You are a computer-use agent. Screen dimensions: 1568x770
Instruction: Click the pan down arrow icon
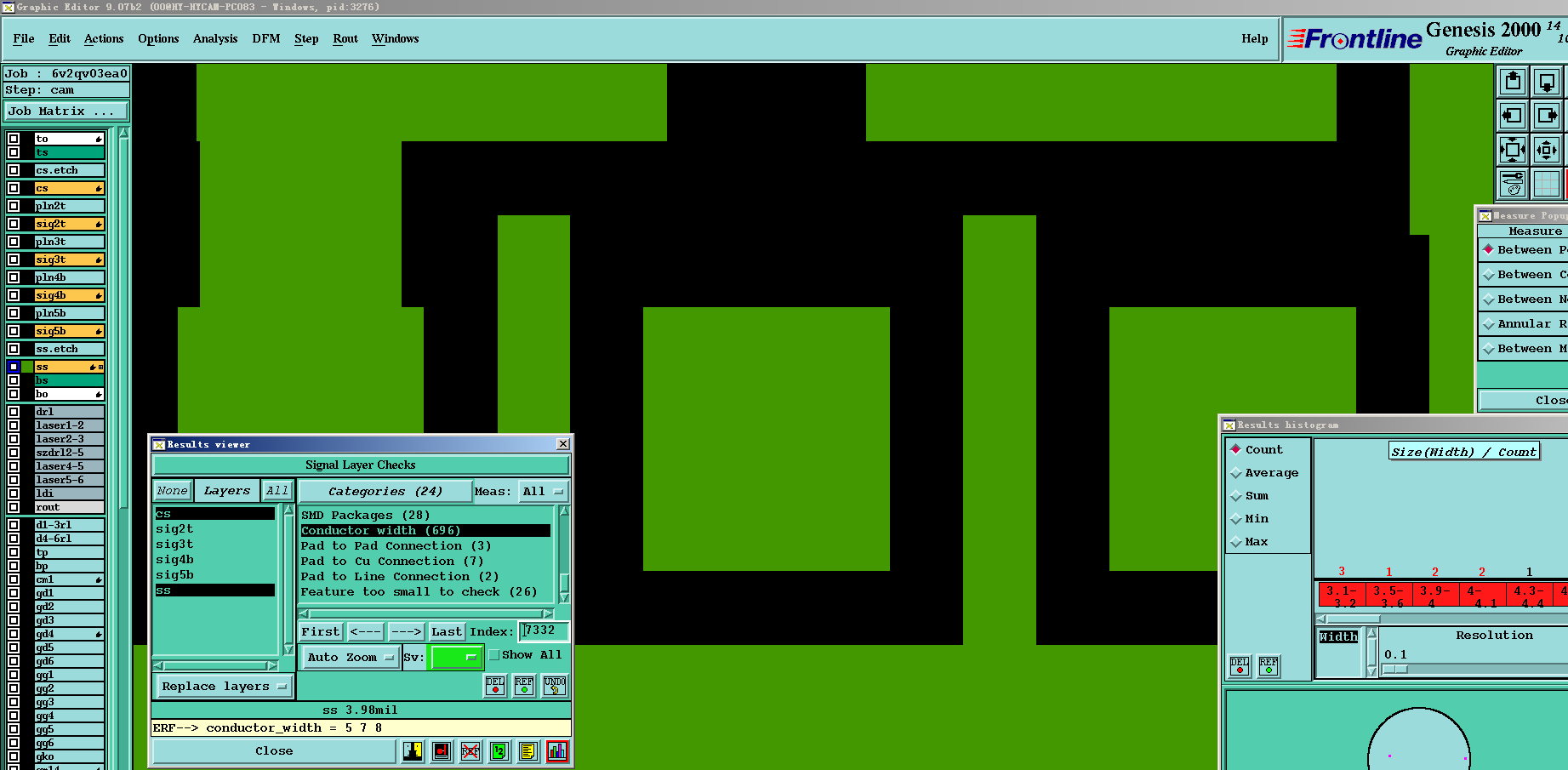click(x=1547, y=82)
